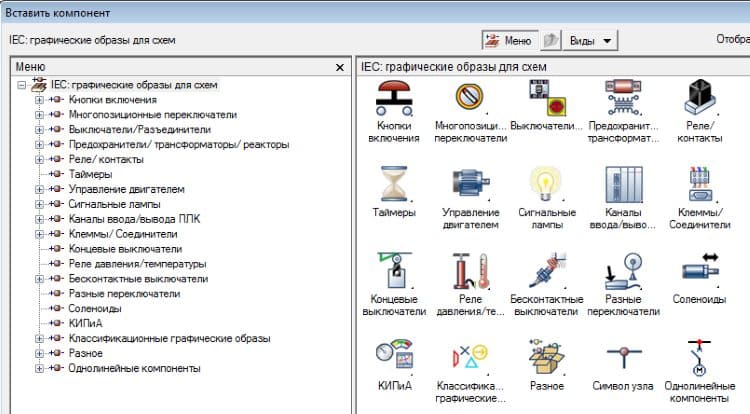Select Управление двигателем tree label
The image size is (750, 414).
tap(126, 189)
